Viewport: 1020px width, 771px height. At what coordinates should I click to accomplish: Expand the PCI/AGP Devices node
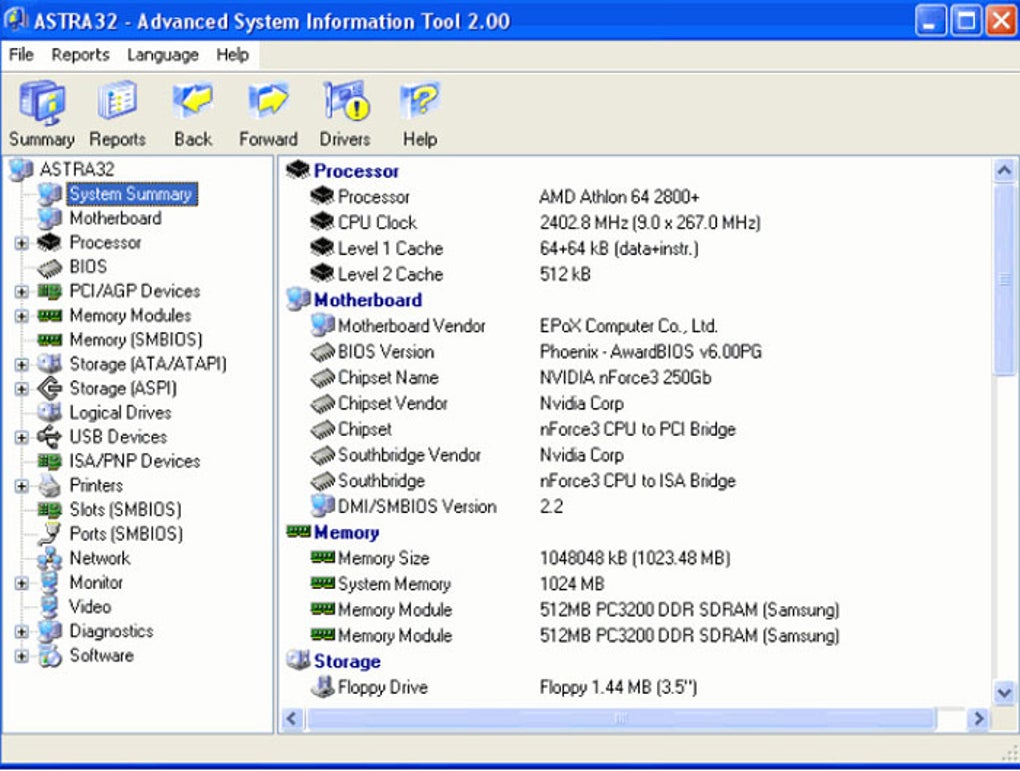coord(21,291)
